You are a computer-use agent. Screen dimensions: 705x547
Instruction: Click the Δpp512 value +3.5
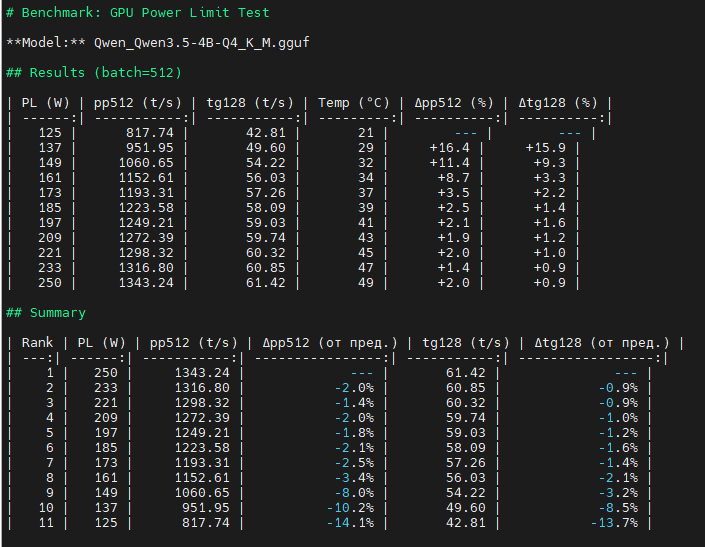point(454,193)
